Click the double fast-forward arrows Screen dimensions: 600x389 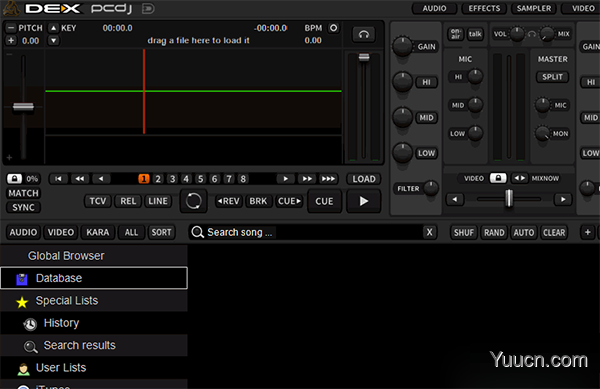point(307,179)
